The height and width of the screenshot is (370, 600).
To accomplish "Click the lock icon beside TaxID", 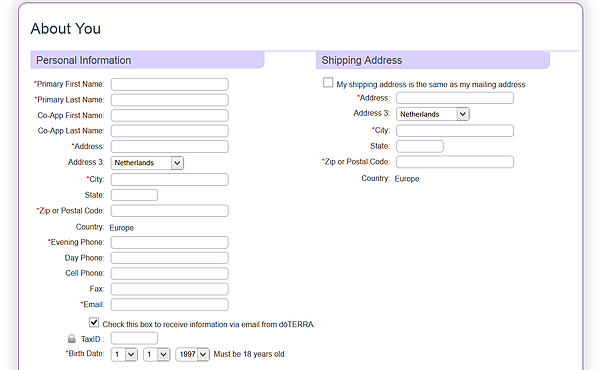I will coord(72,339).
